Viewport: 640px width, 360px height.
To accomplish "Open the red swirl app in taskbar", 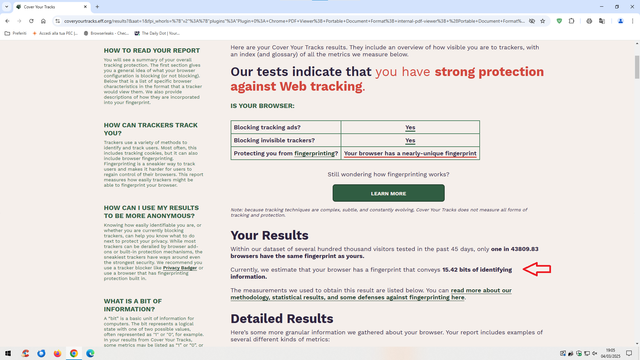I will point(25,353).
